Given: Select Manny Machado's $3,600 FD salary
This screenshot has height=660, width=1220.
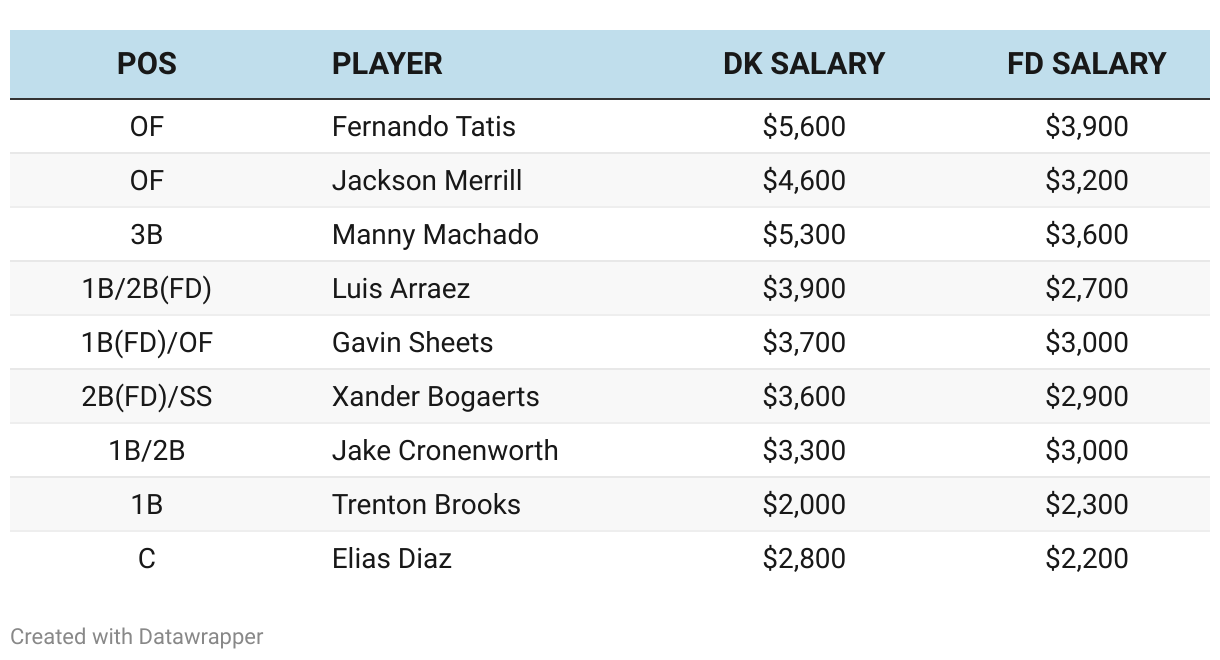Looking at the screenshot, I should [1087, 235].
